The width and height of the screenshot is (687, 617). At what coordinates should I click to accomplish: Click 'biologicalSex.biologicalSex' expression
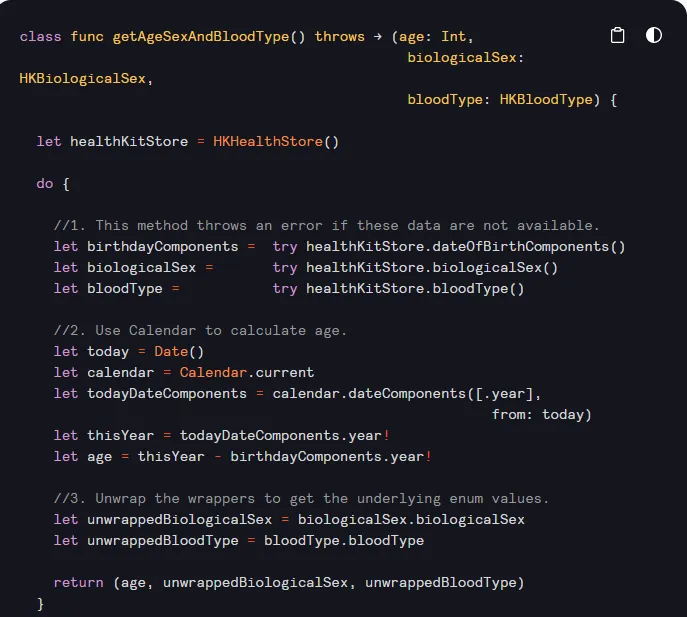(411, 520)
